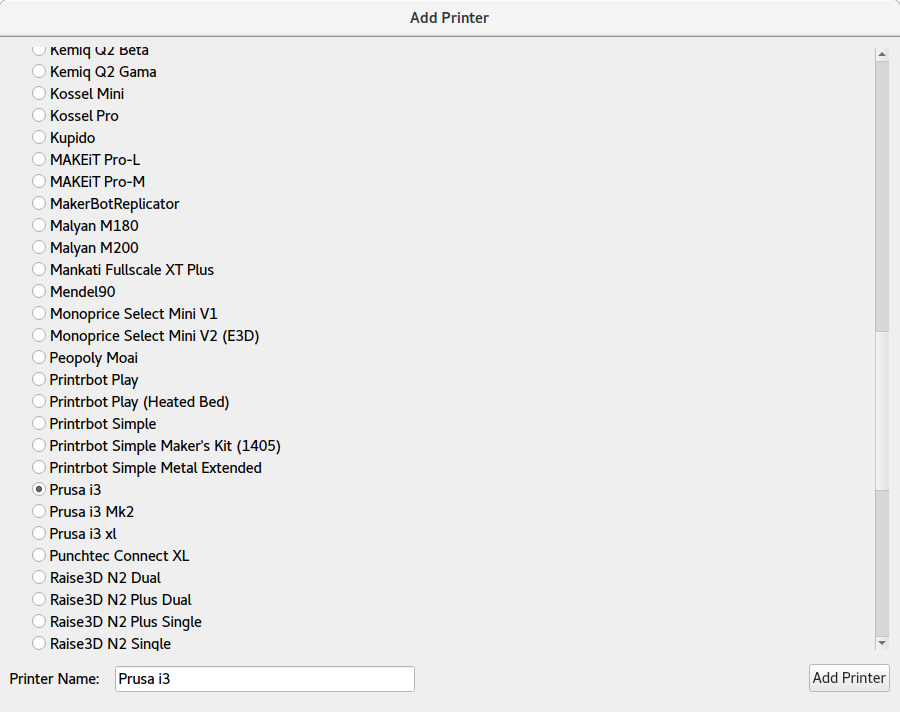Screen dimensions: 900x712
Task: Pick the Mendel90 radio option
Action: coord(39,292)
